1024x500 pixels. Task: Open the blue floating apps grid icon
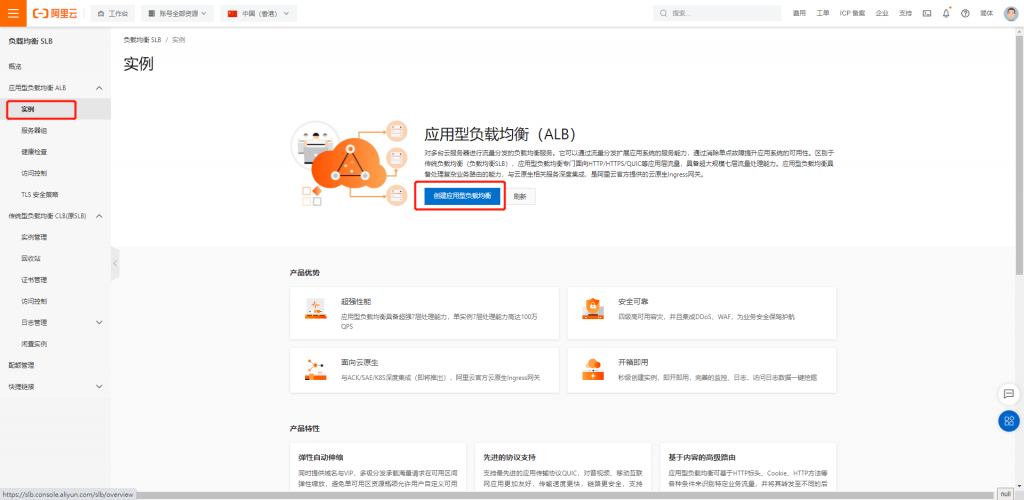click(x=1008, y=420)
